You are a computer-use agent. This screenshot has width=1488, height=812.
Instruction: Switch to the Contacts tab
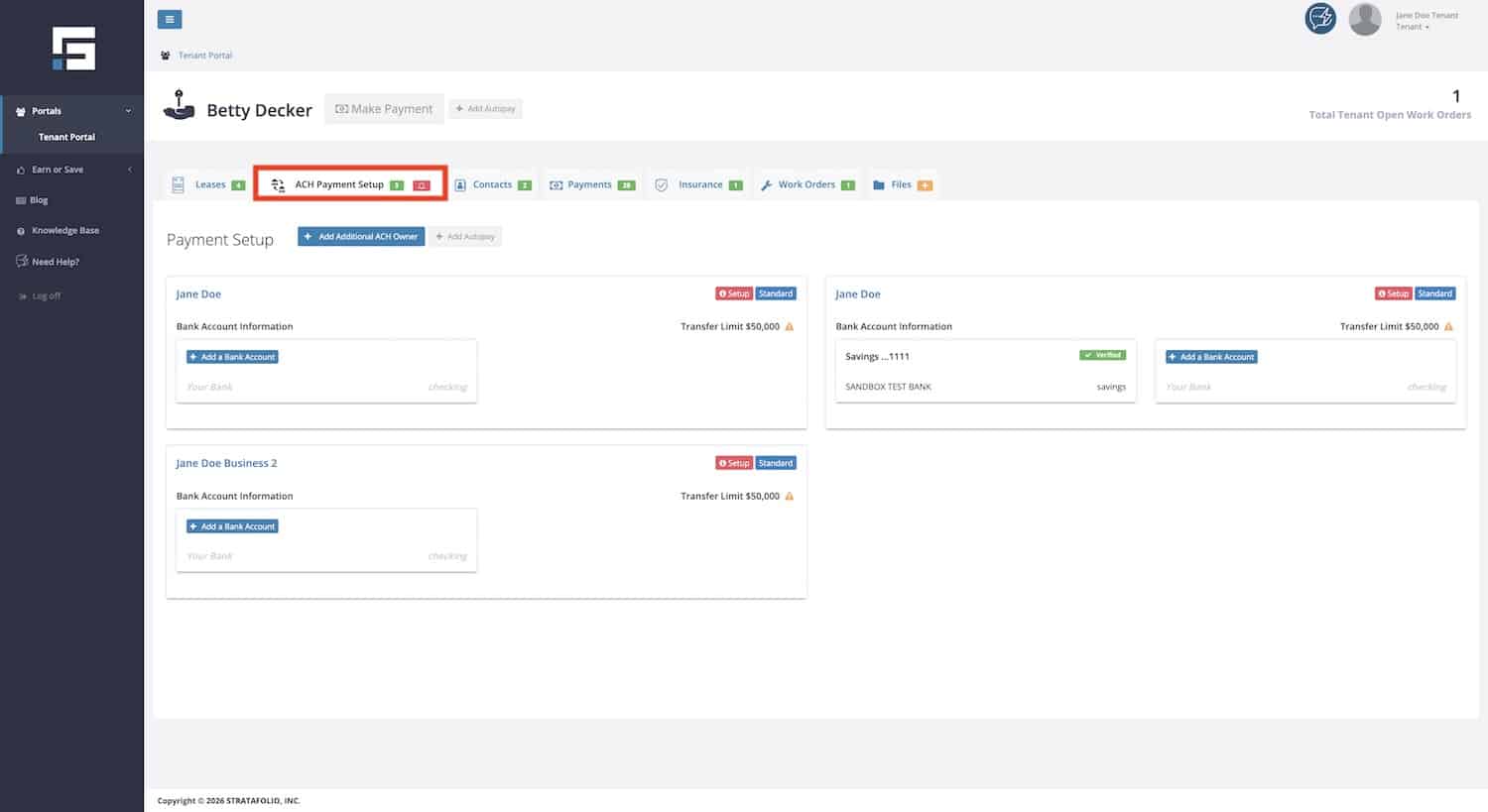pyautogui.click(x=493, y=184)
